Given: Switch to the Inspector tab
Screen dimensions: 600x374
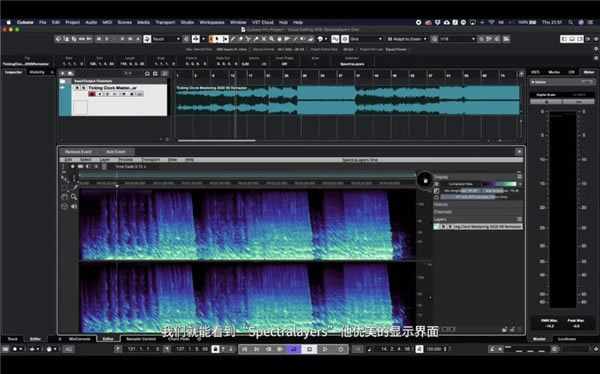Looking at the screenshot, I should 13,72.
